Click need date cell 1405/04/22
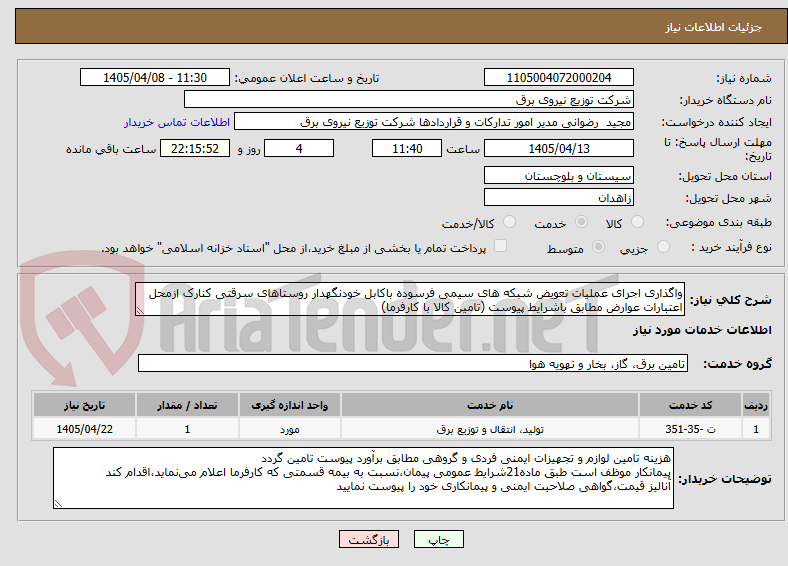Image resolution: width=788 pixels, height=566 pixels. pyautogui.click(x=84, y=429)
